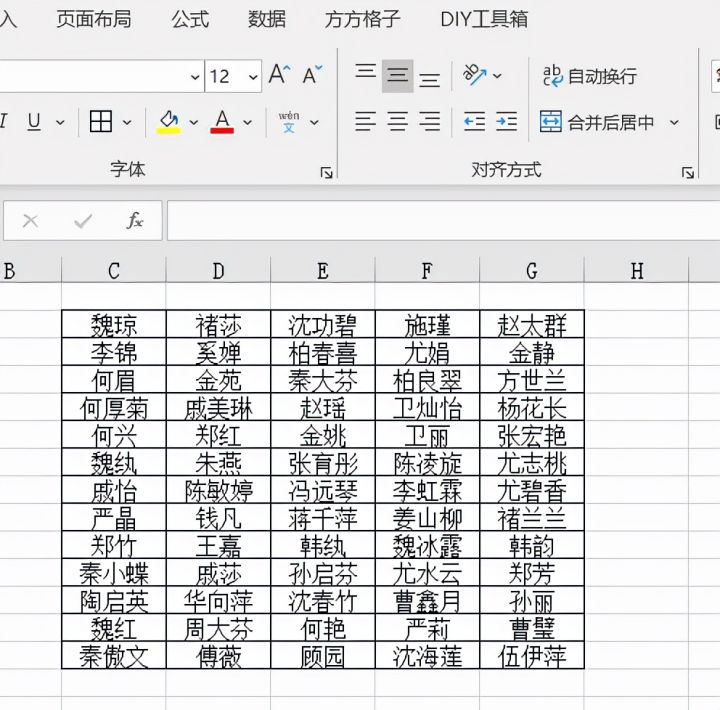Align text right
Viewport: 720px width, 710px height.
point(429,122)
